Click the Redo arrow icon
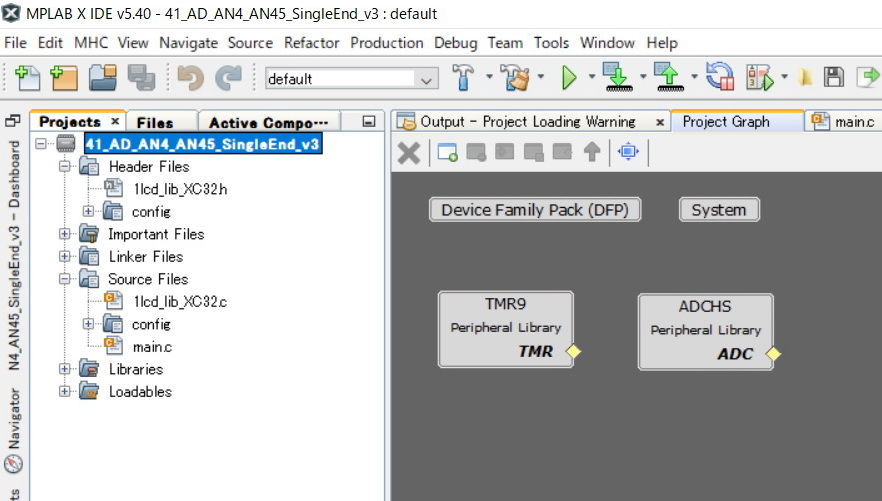The width and height of the screenshot is (882, 501). [228, 78]
